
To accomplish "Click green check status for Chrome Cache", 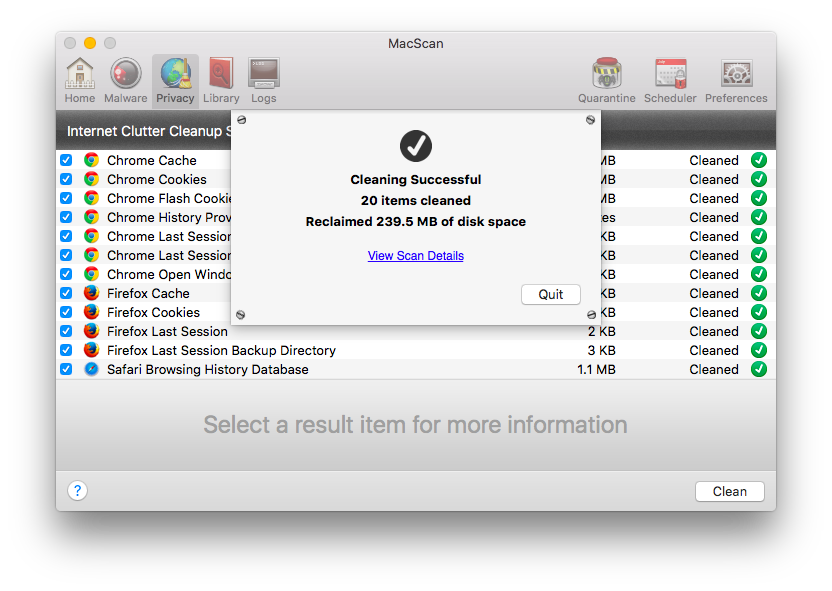I will pyautogui.click(x=759, y=160).
